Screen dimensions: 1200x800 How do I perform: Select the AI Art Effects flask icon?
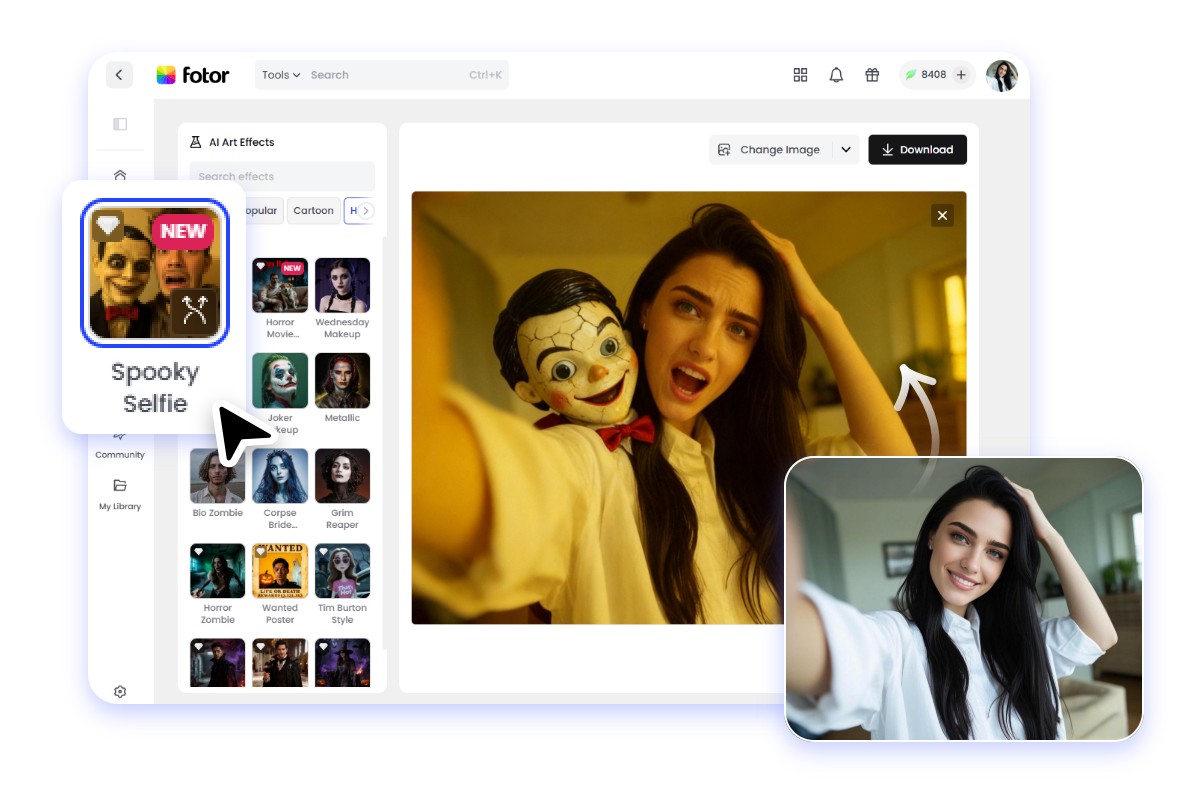pos(196,142)
